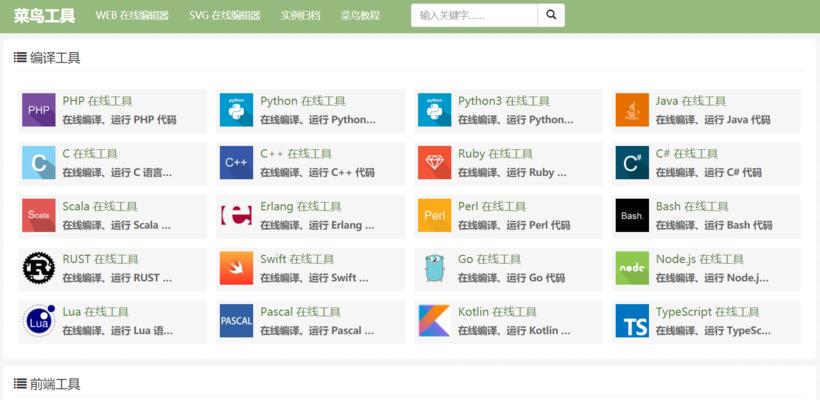
Task: Open the RUST 在线工具 title link
Action: (100, 259)
